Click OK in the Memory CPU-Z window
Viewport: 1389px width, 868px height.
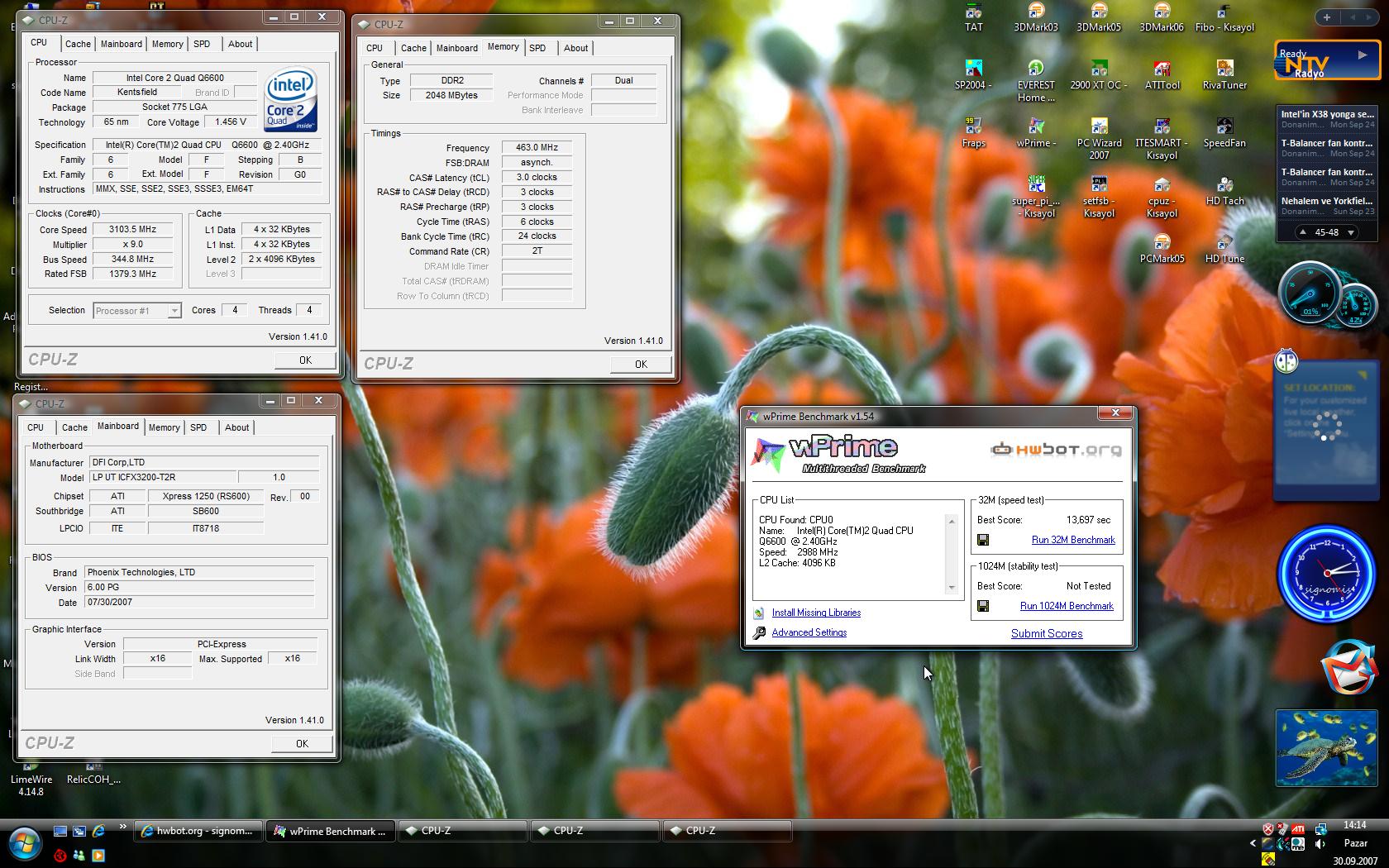(641, 364)
